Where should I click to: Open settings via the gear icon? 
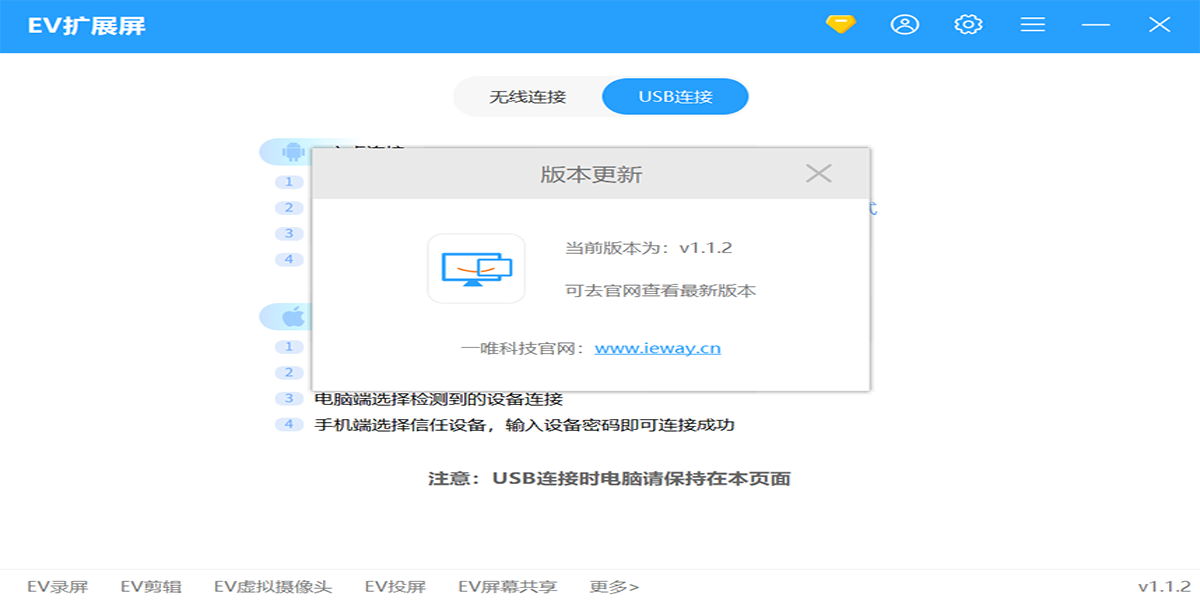(968, 25)
